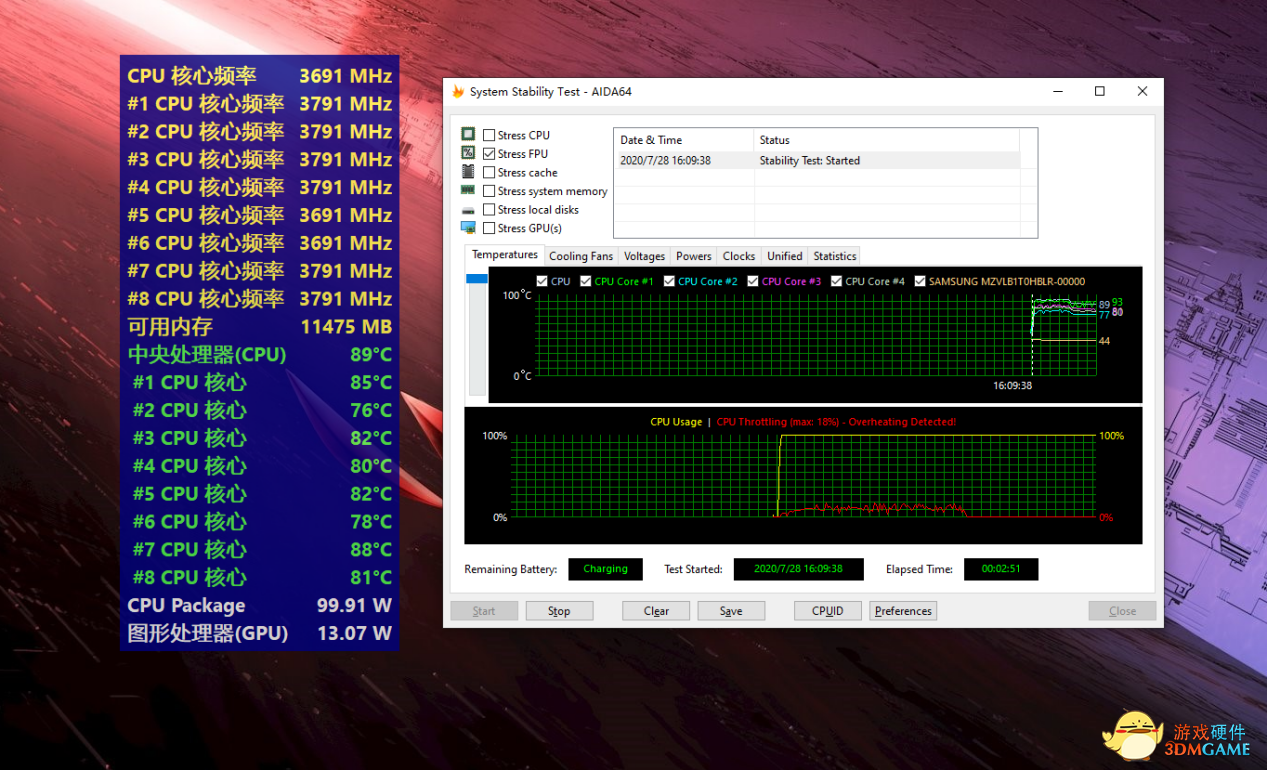
Task: Switch to the Cooling Fans tab
Action: [581, 256]
